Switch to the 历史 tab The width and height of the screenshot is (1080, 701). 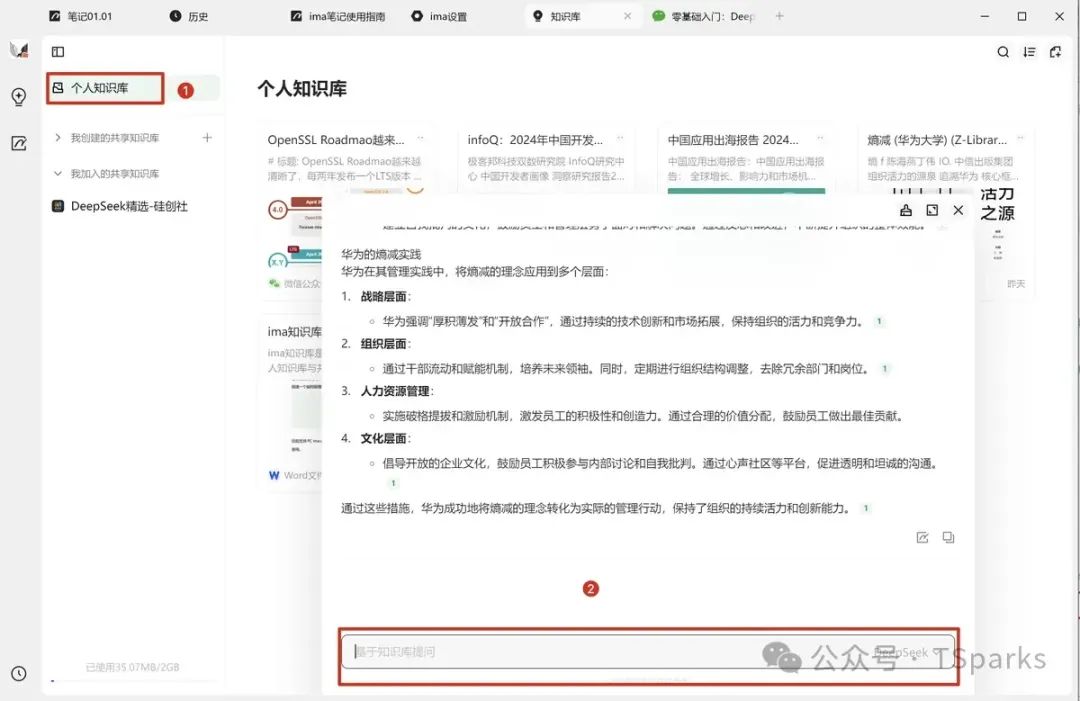(x=189, y=16)
